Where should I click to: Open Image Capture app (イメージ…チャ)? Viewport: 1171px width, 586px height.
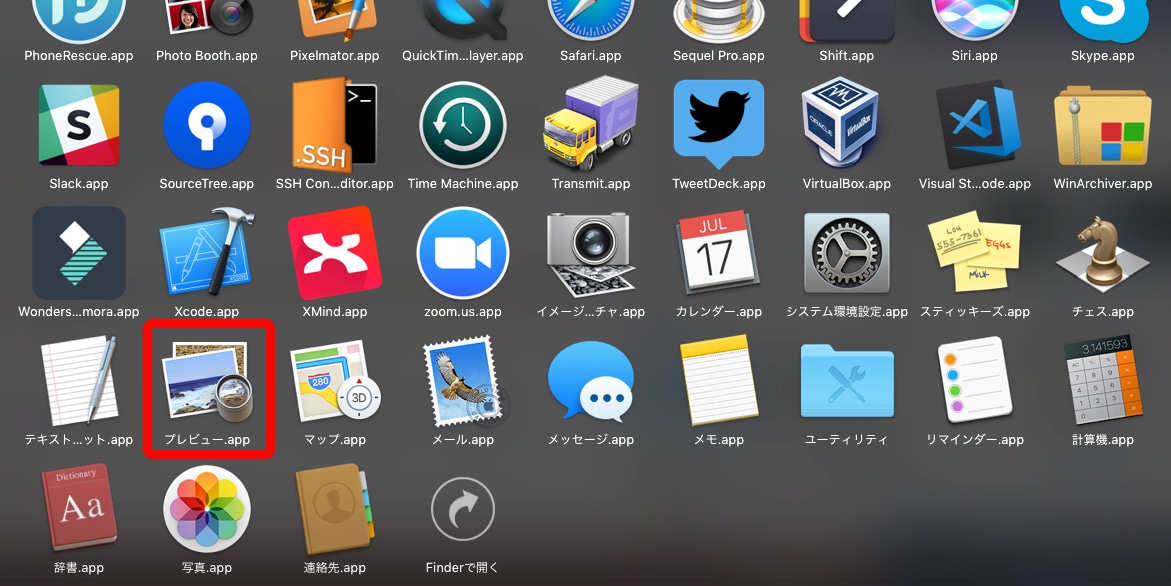[591, 253]
